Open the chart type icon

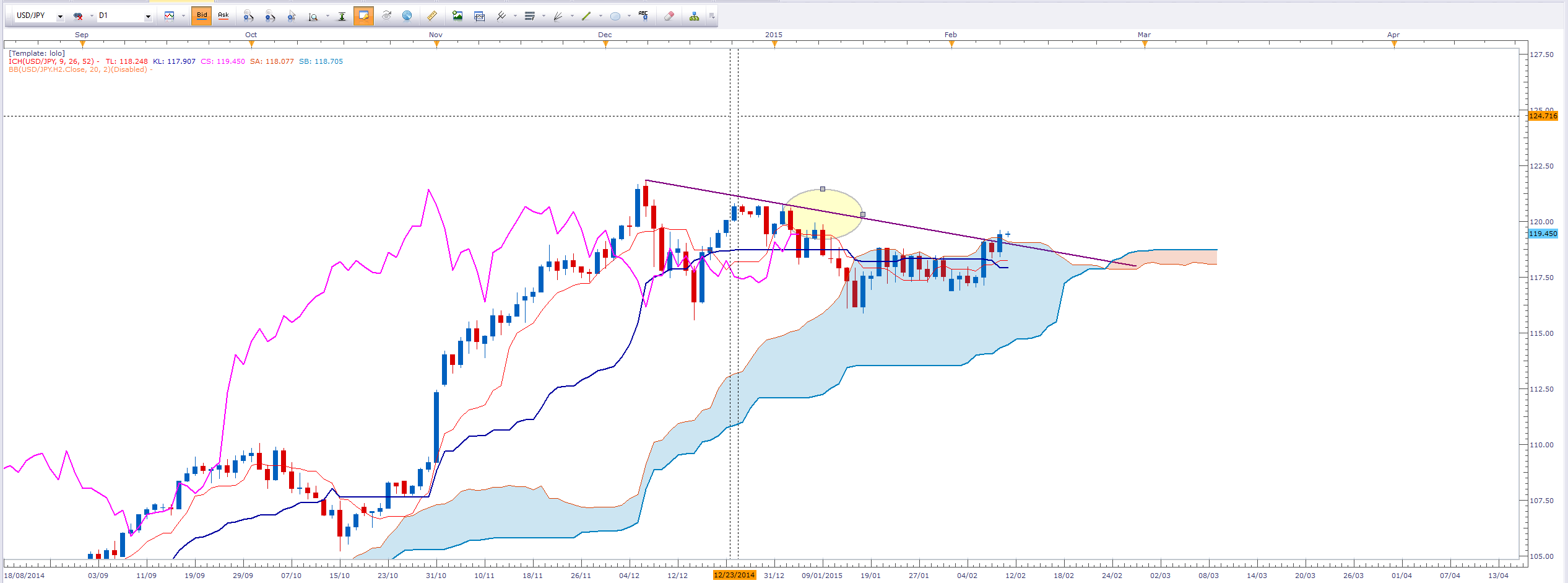point(169,16)
